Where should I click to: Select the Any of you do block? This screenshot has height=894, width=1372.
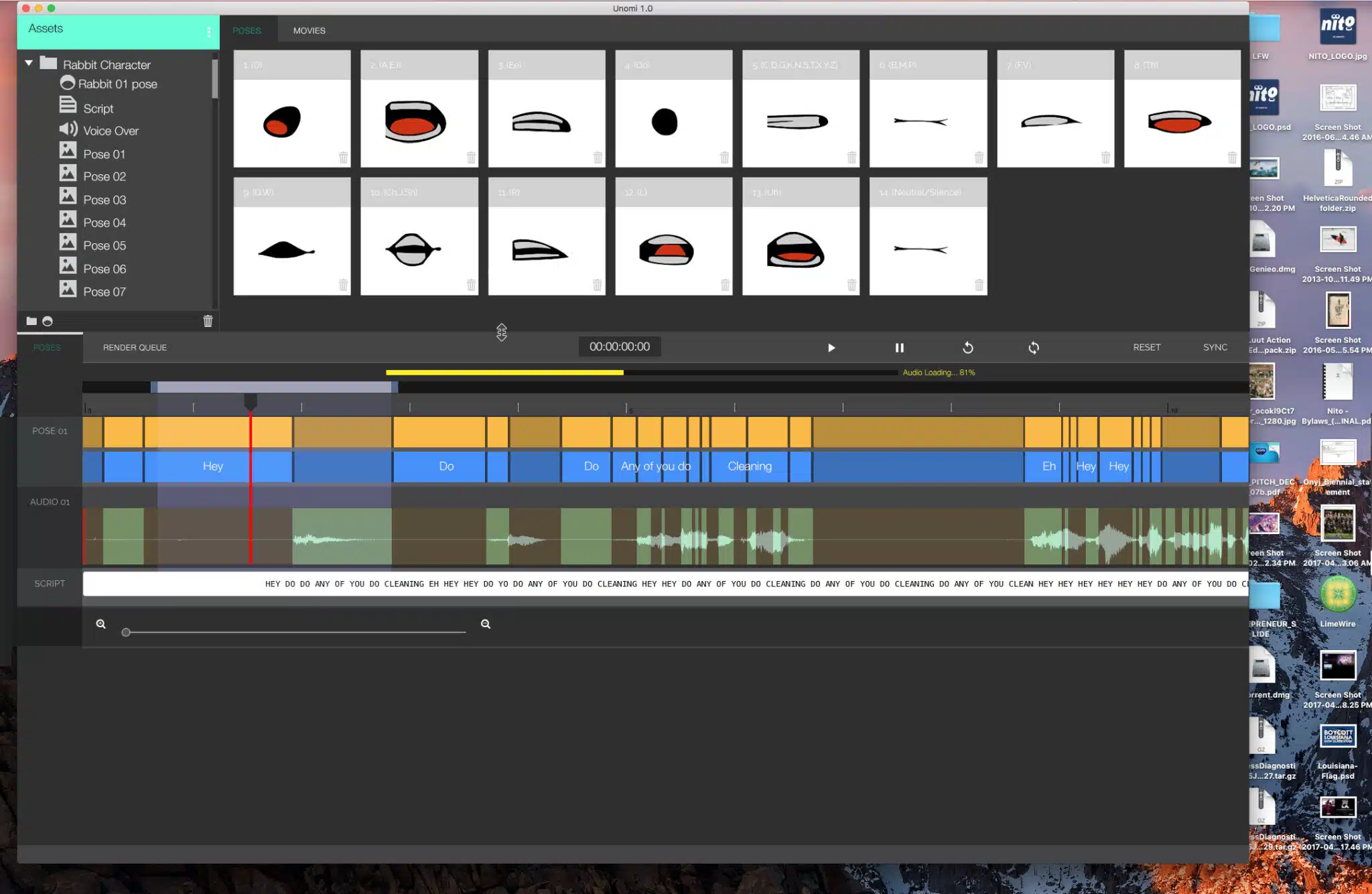656,466
